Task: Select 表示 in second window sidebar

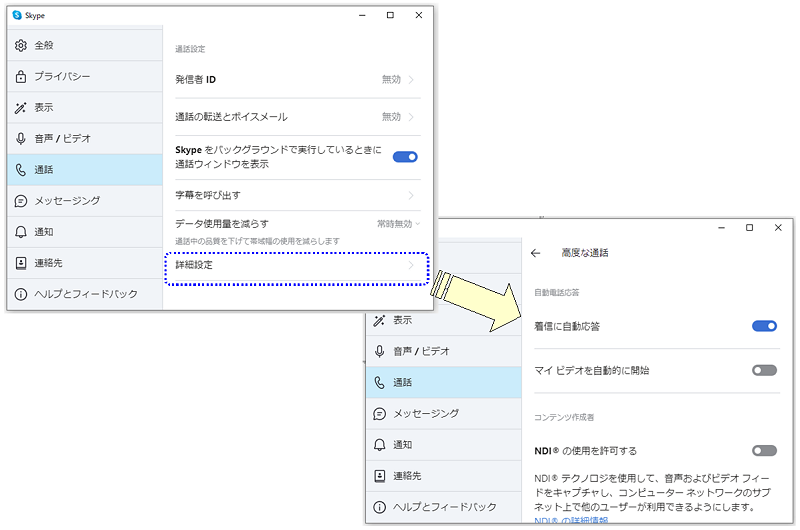Action: (x=443, y=320)
